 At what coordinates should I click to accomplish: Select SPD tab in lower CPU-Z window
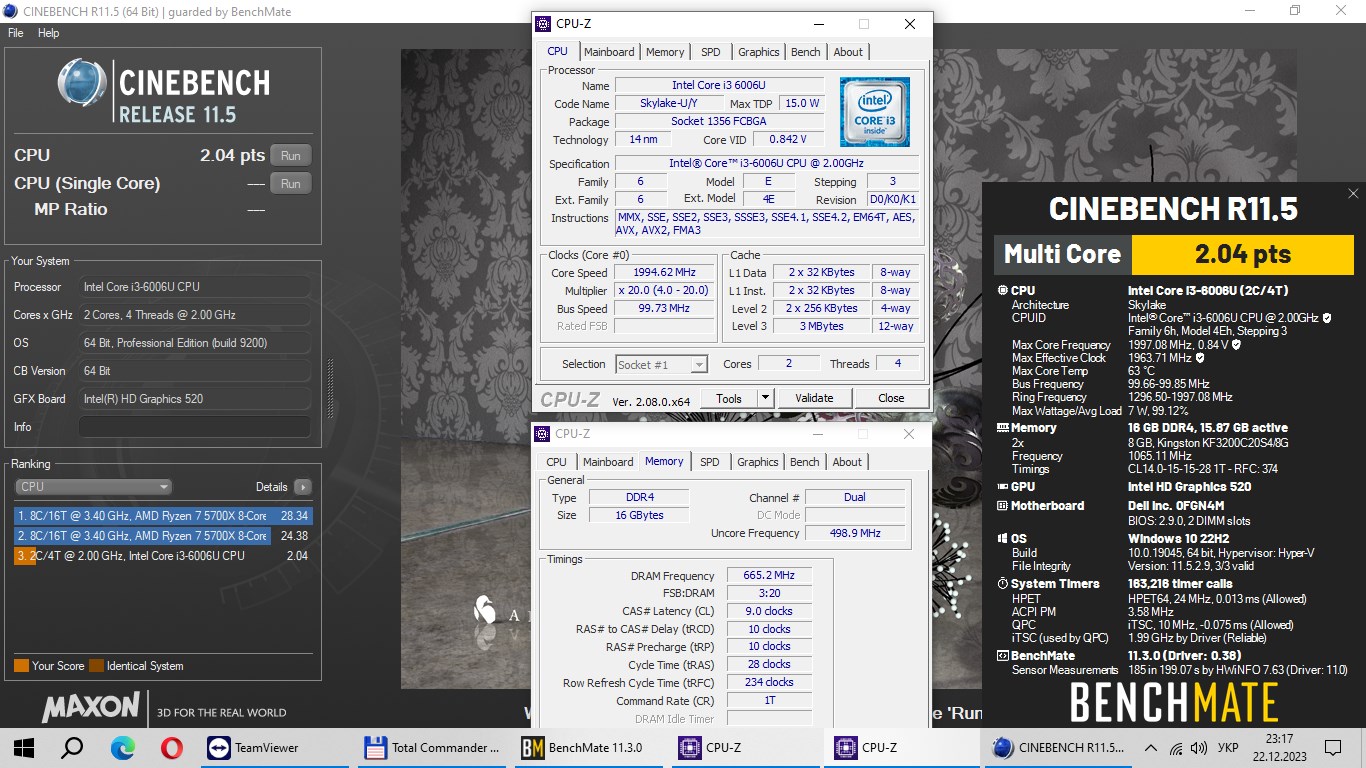coord(709,462)
